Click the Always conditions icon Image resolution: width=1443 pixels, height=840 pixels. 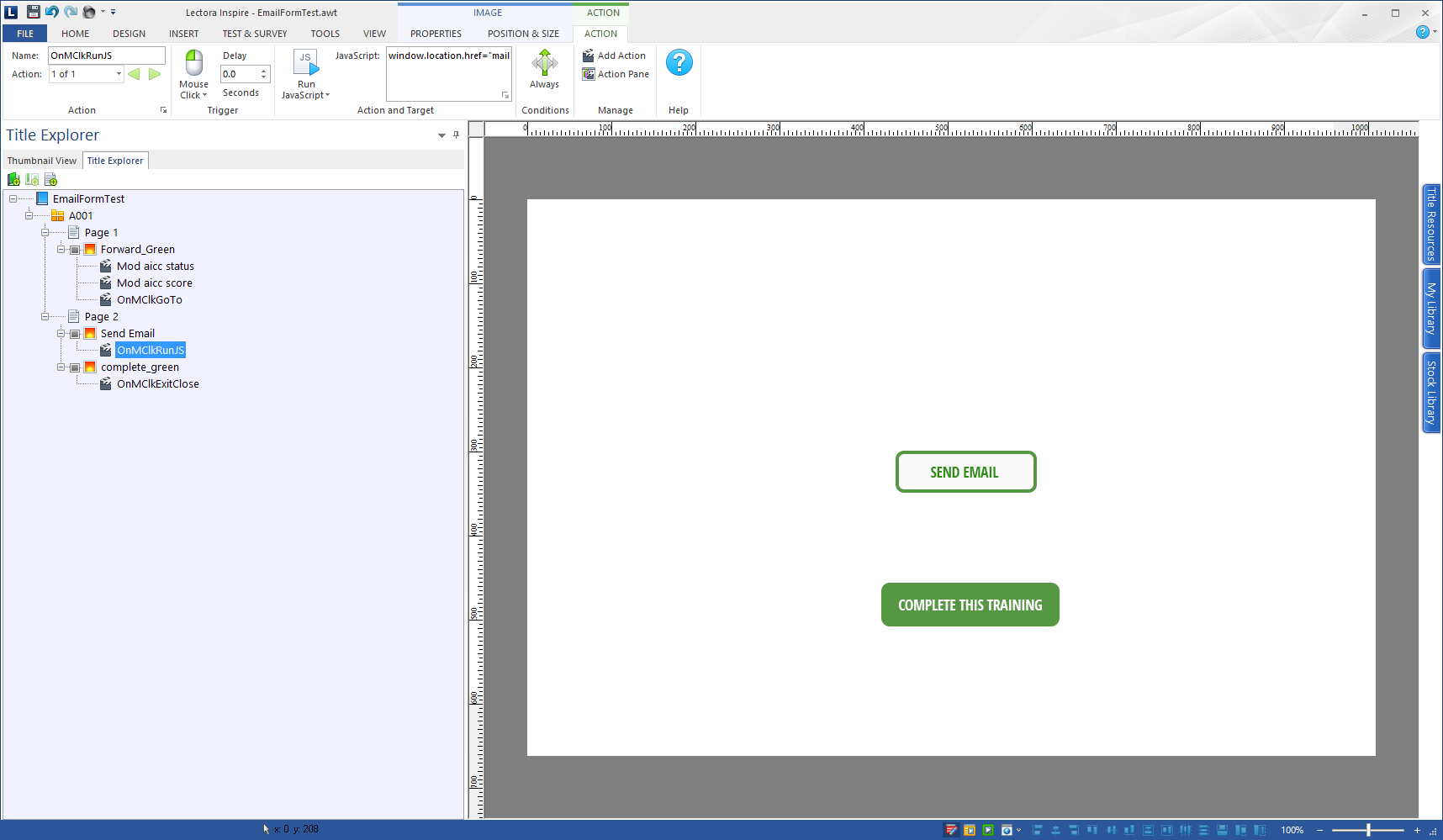click(x=545, y=63)
